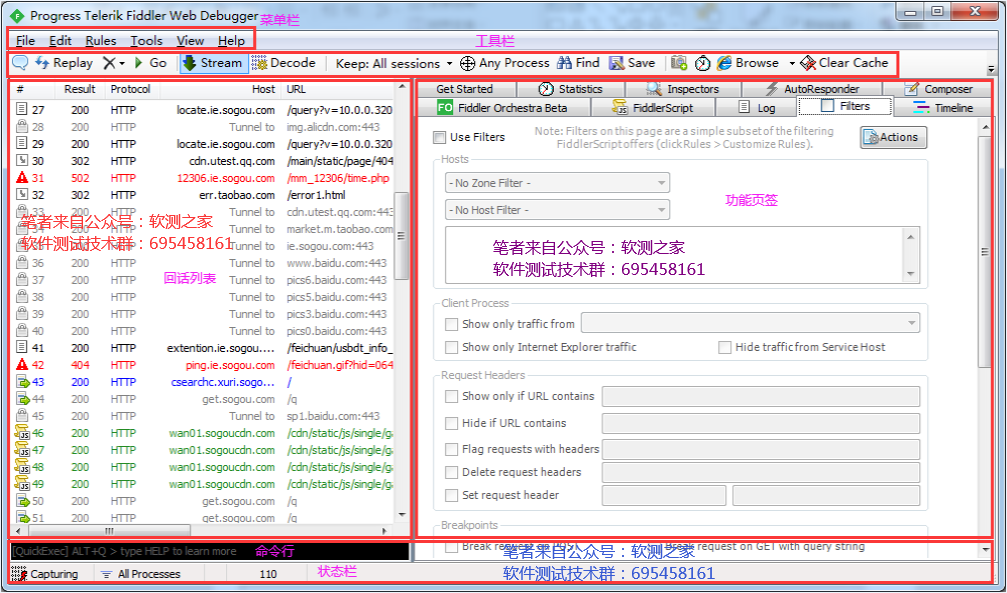Open the Get Started tab
This screenshot has height=593, width=1007.
point(464,89)
